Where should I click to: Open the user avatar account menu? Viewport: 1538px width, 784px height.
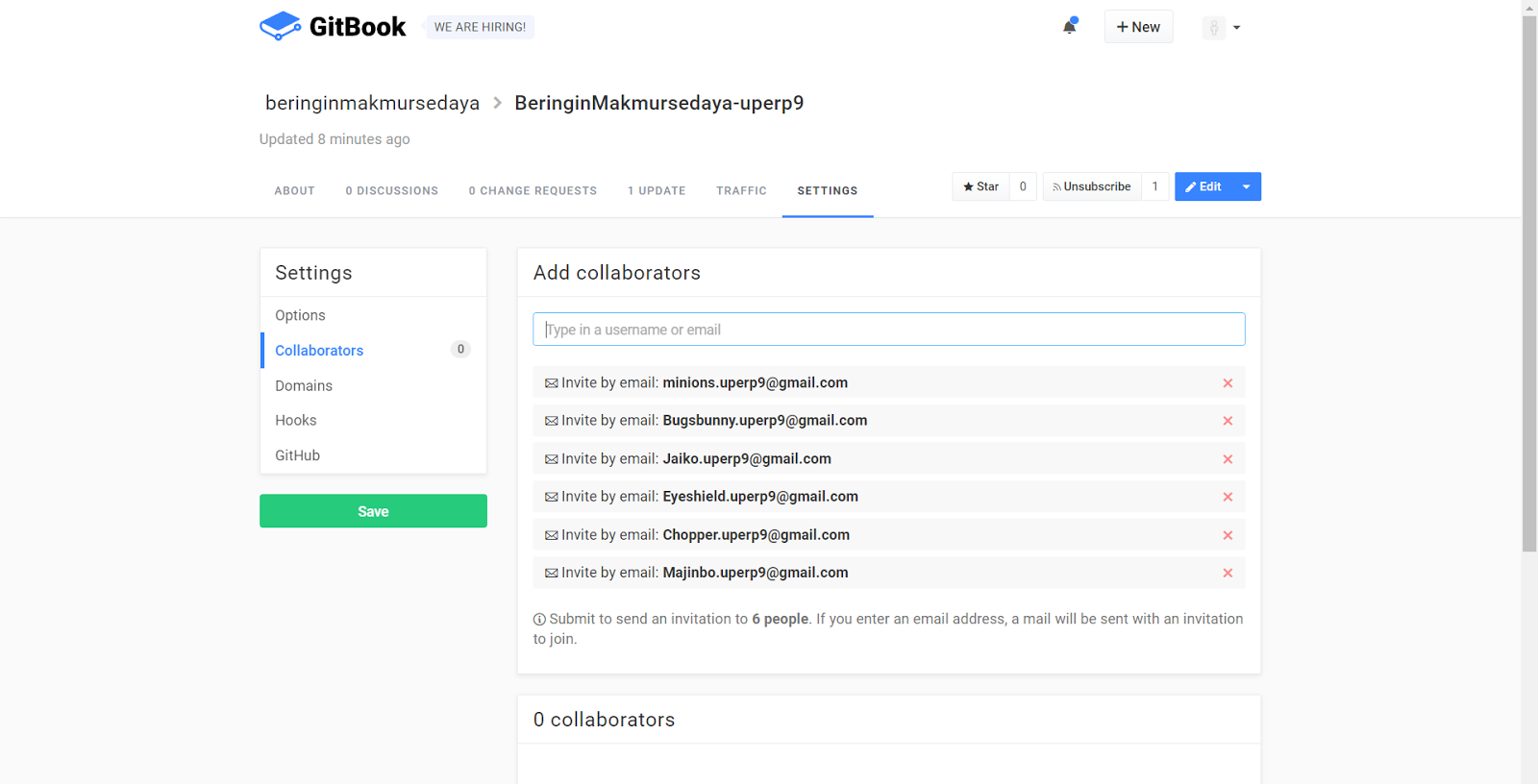coord(1222,28)
